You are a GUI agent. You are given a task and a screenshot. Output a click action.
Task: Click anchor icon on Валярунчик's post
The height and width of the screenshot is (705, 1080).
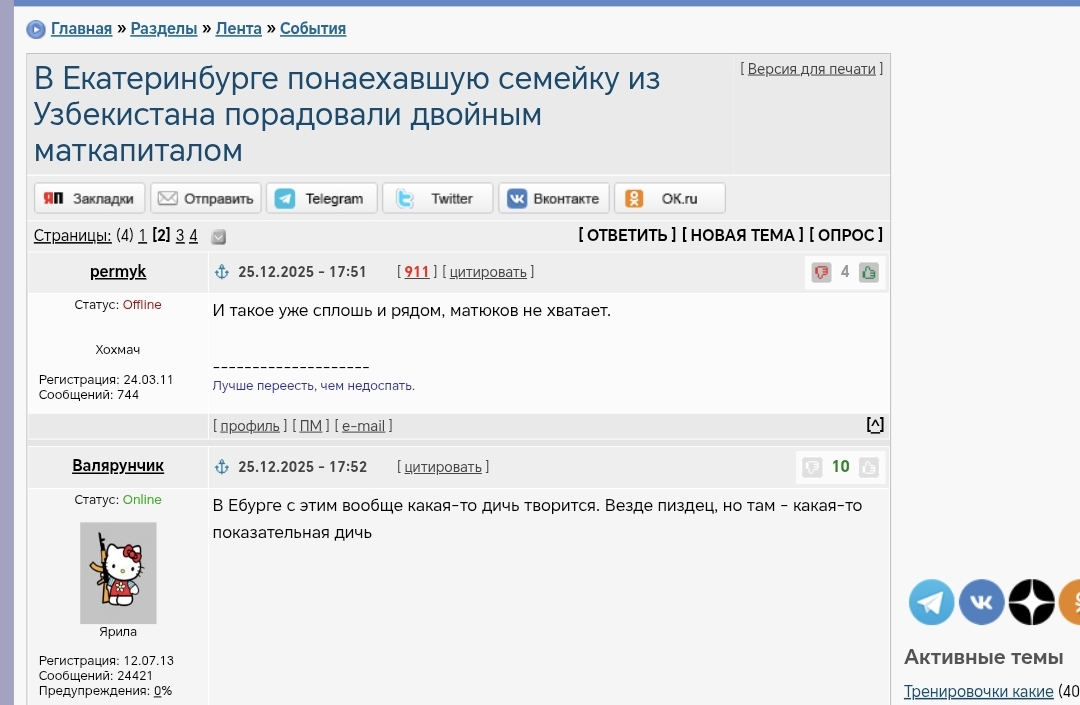[222, 467]
